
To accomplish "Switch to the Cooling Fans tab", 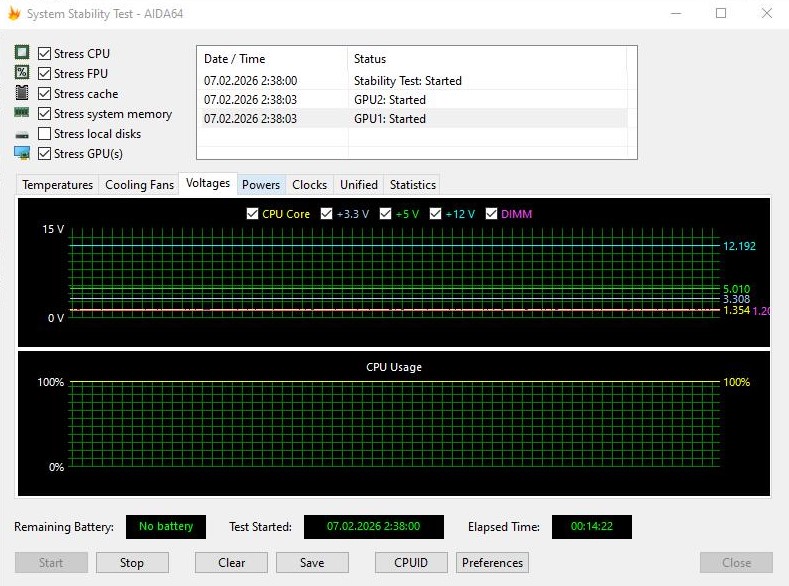I will 139,185.
